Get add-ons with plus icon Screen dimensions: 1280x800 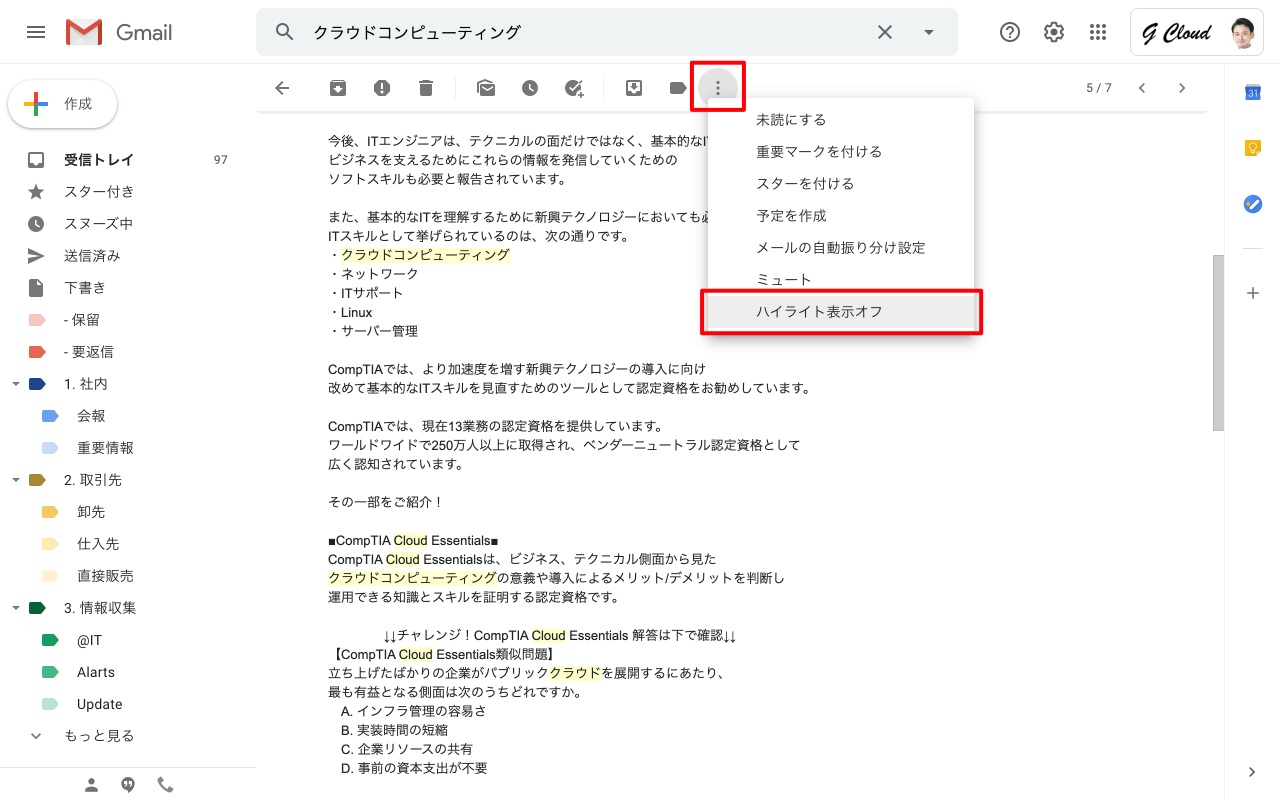tap(1252, 293)
